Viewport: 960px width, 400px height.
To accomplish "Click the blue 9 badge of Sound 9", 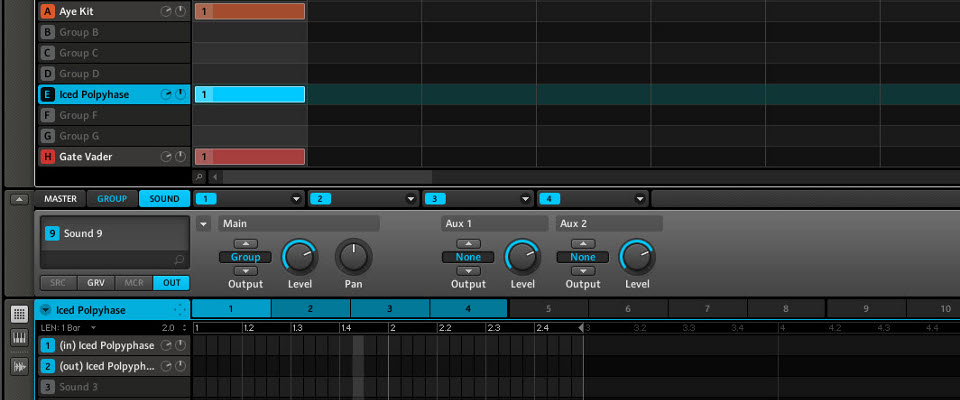I will [x=52, y=233].
